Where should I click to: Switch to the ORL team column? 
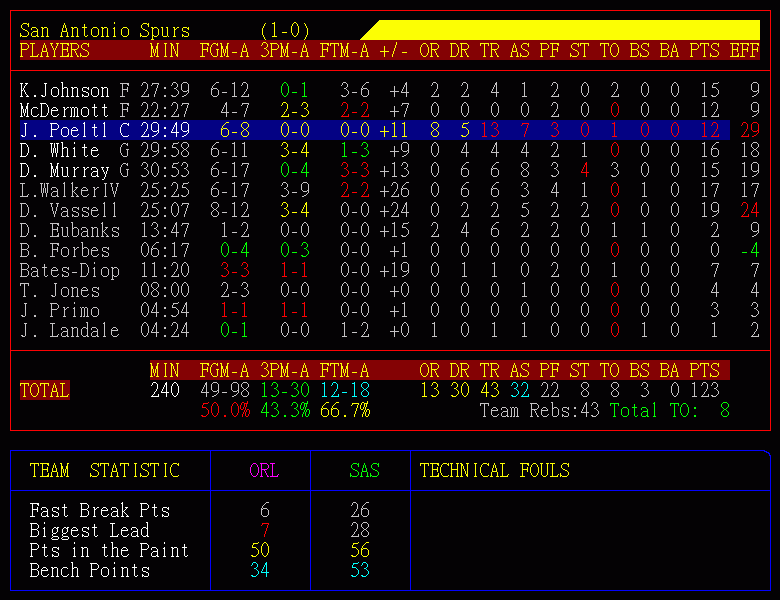(264, 471)
